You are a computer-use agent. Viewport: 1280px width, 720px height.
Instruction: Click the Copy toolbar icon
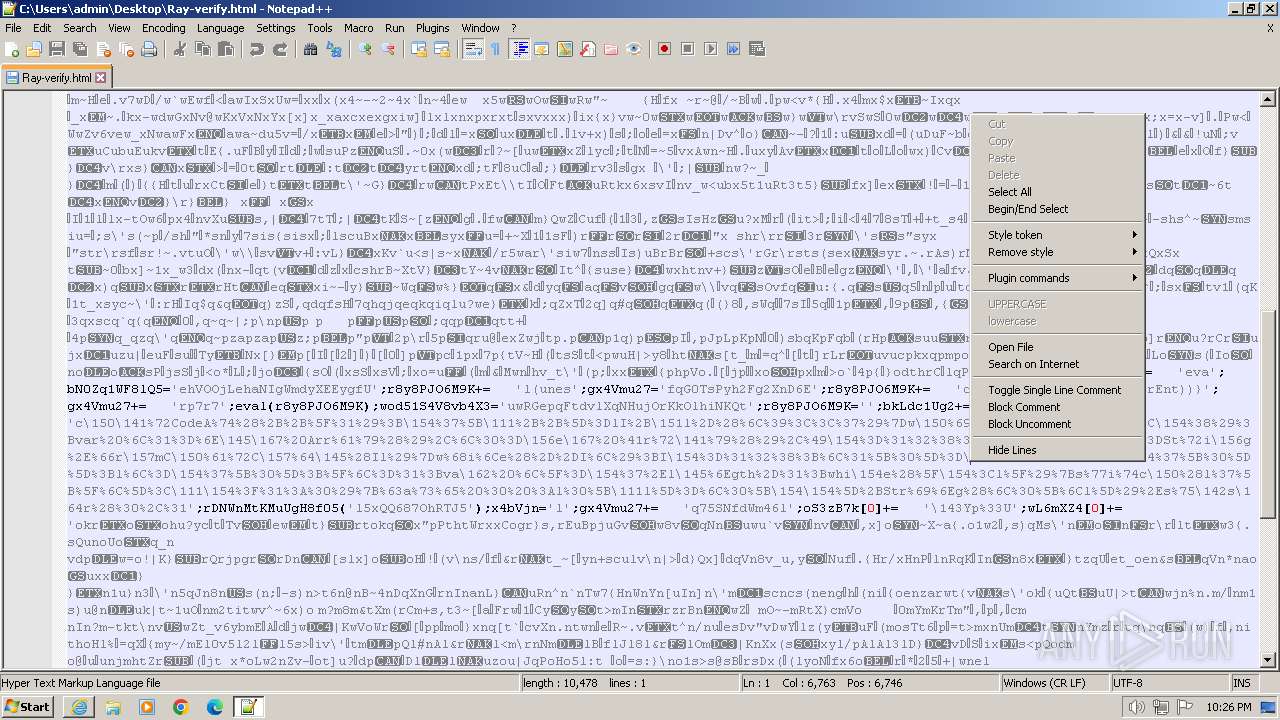coord(201,49)
